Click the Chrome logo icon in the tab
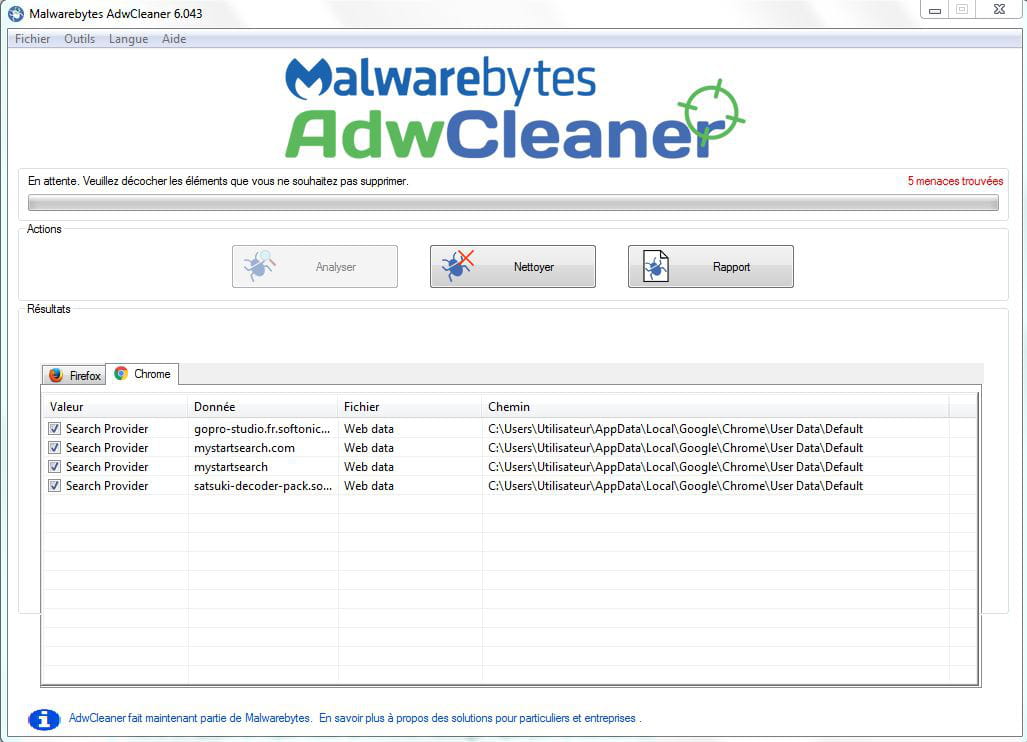Image resolution: width=1027 pixels, height=742 pixels. [x=121, y=373]
